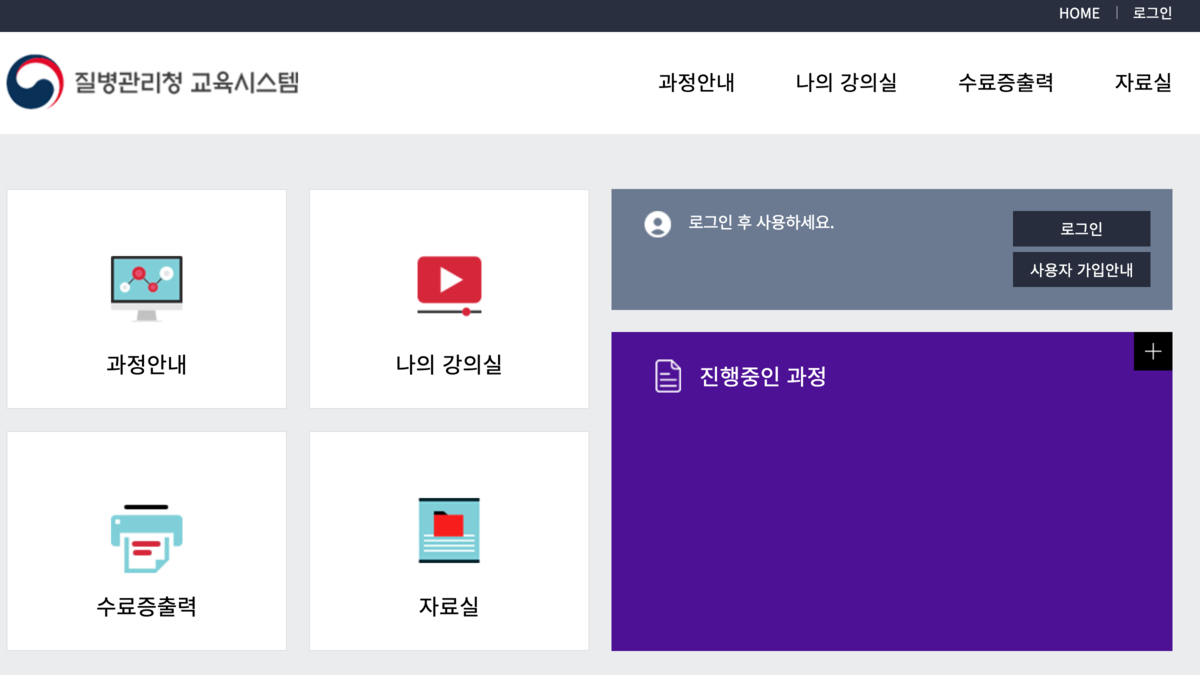Click the KDCA logo emblem
This screenshot has width=1200, height=675.
pyautogui.click(x=35, y=82)
